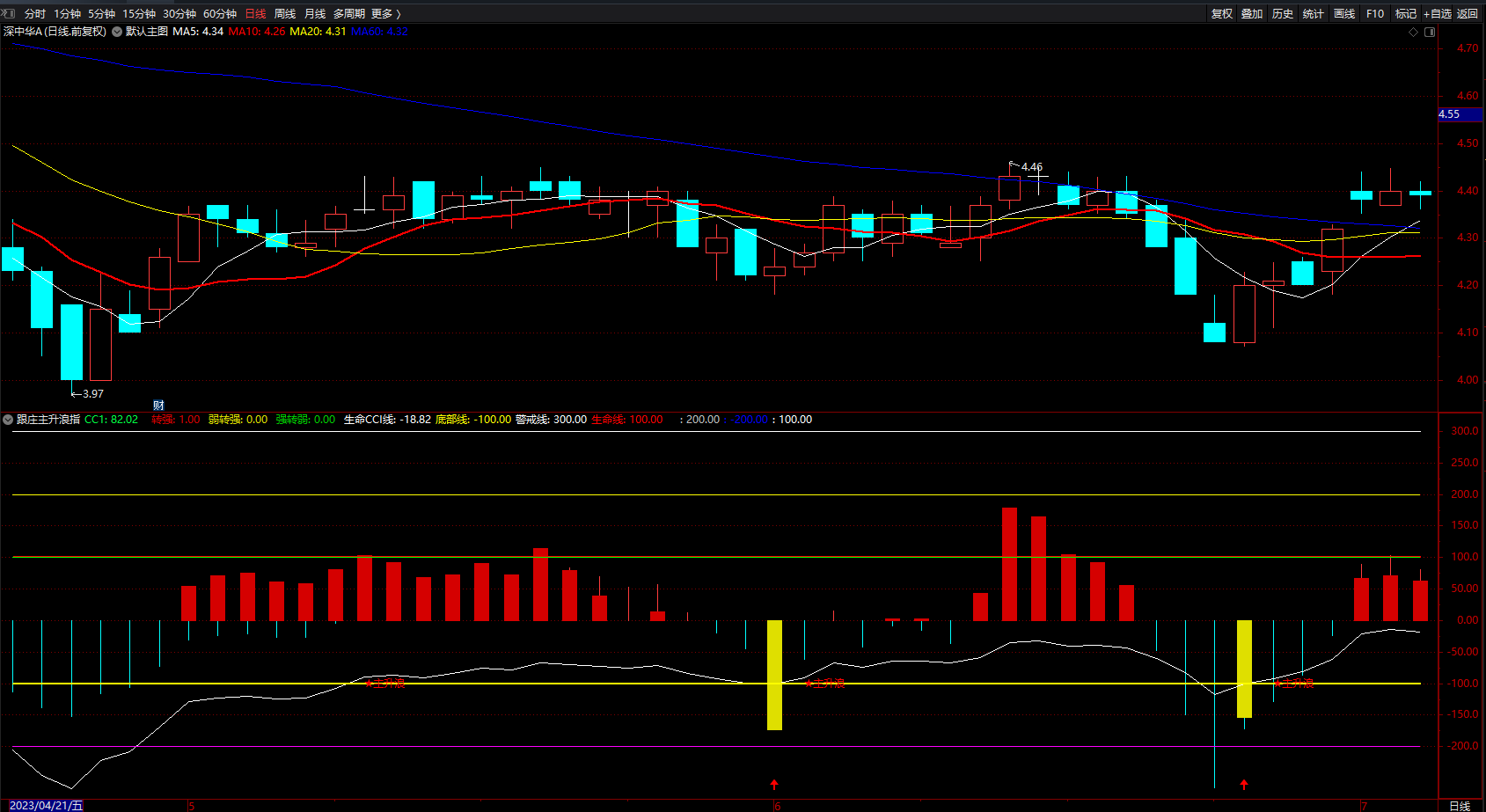Select the 15分钟 period tab
Viewport: 1486px width, 812px height.
[139, 14]
